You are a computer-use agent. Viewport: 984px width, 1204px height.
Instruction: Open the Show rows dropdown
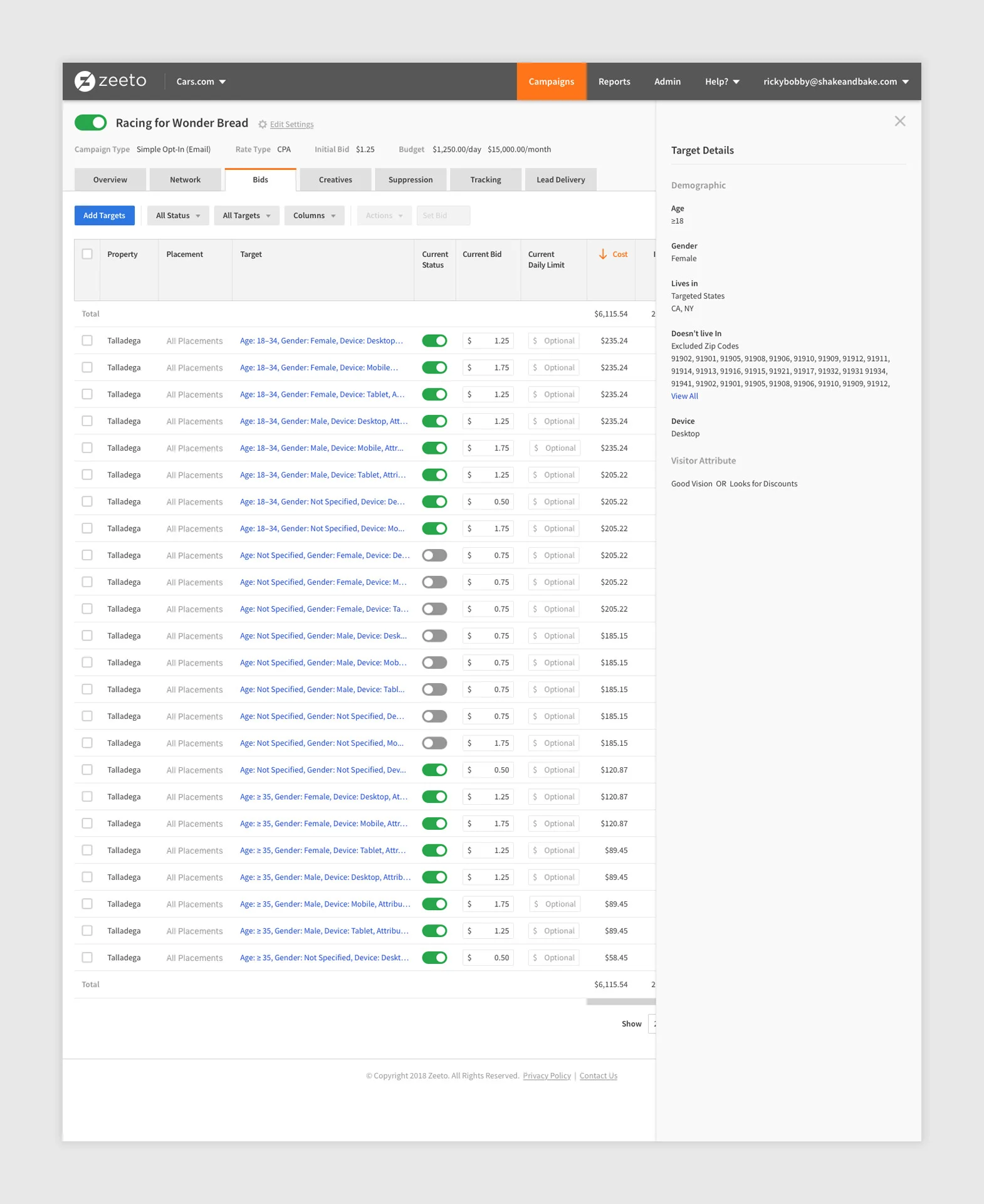click(x=652, y=1023)
